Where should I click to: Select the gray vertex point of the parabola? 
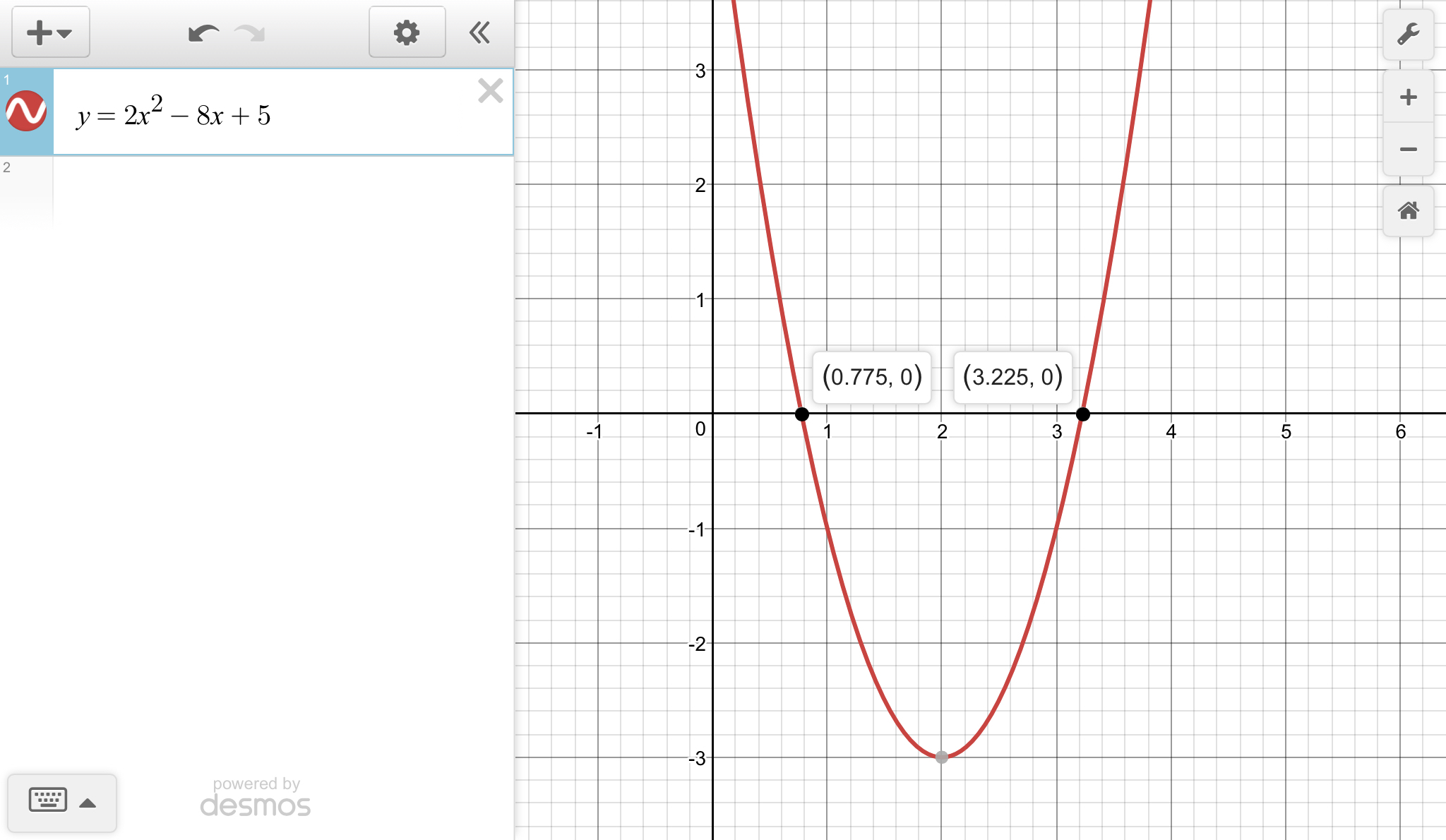941,757
